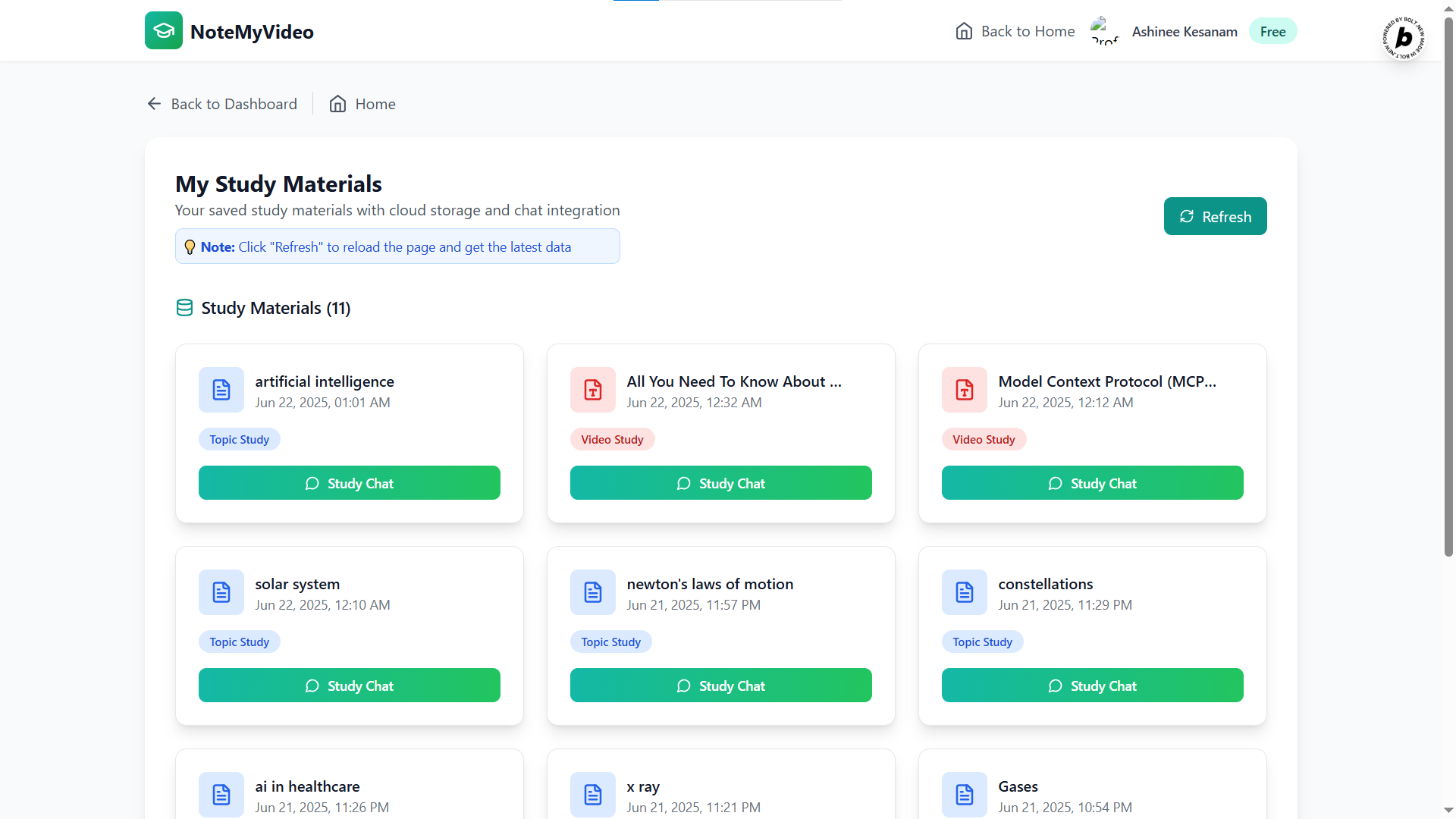Click the solar system document icon
Screen dimensions: 1456x819
tap(221, 592)
